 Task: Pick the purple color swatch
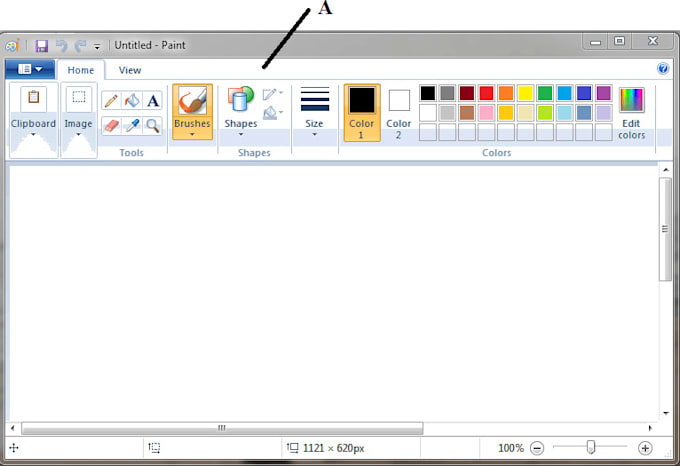point(603,93)
